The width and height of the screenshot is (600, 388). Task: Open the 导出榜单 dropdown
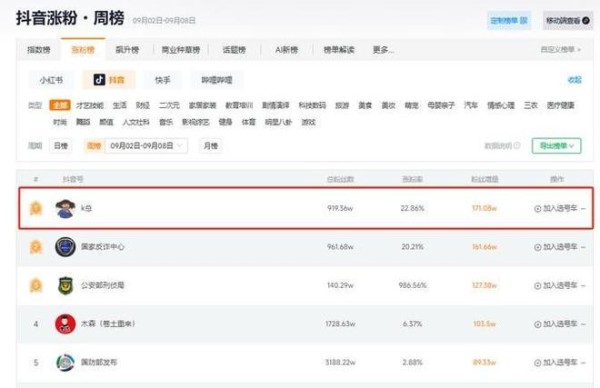coord(556,145)
